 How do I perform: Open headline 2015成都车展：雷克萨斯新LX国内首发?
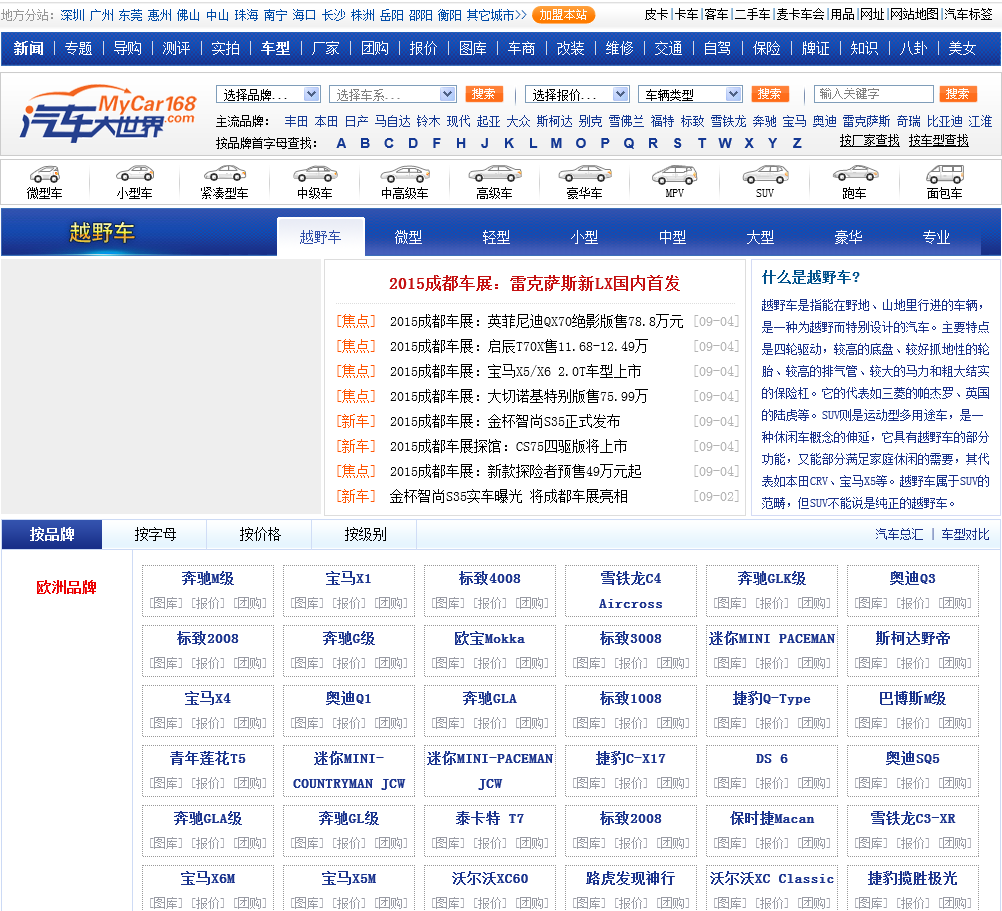534,283
